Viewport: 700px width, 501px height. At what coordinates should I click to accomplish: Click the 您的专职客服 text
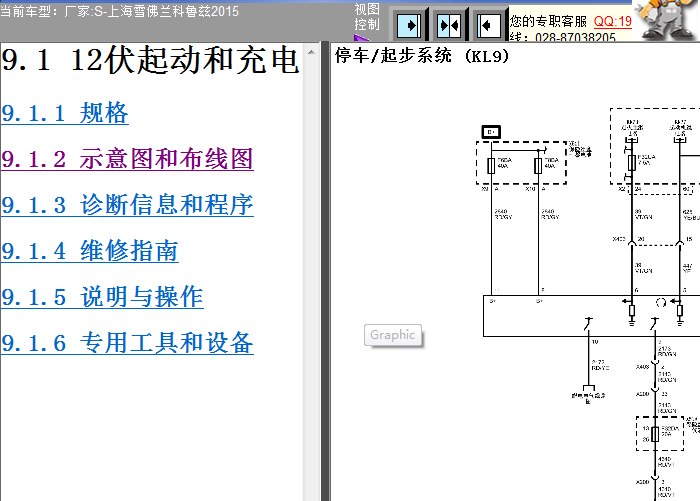pos(548,21)
